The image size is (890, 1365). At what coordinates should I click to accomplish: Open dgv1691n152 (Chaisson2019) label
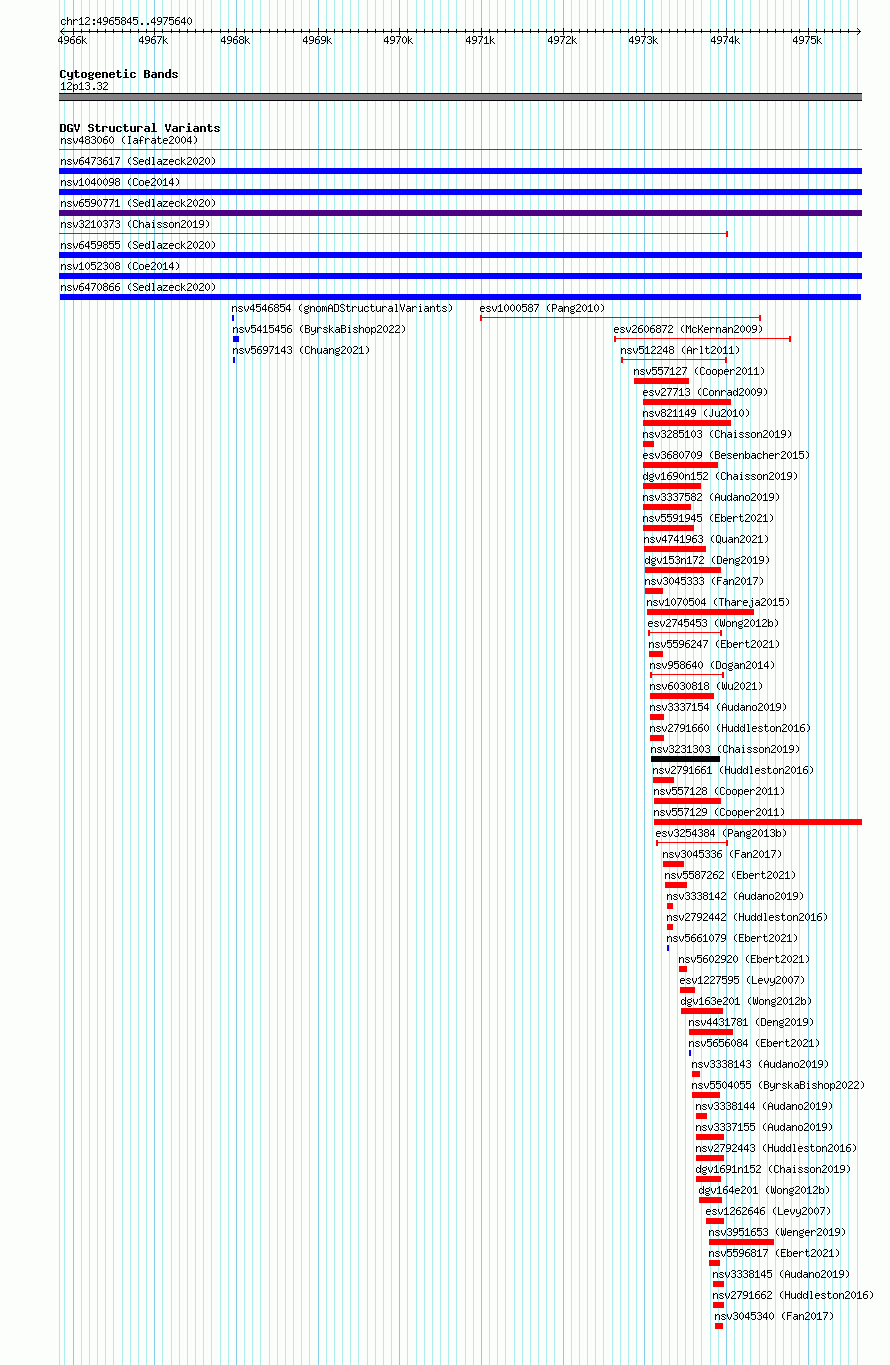(x=773, y=1169)
